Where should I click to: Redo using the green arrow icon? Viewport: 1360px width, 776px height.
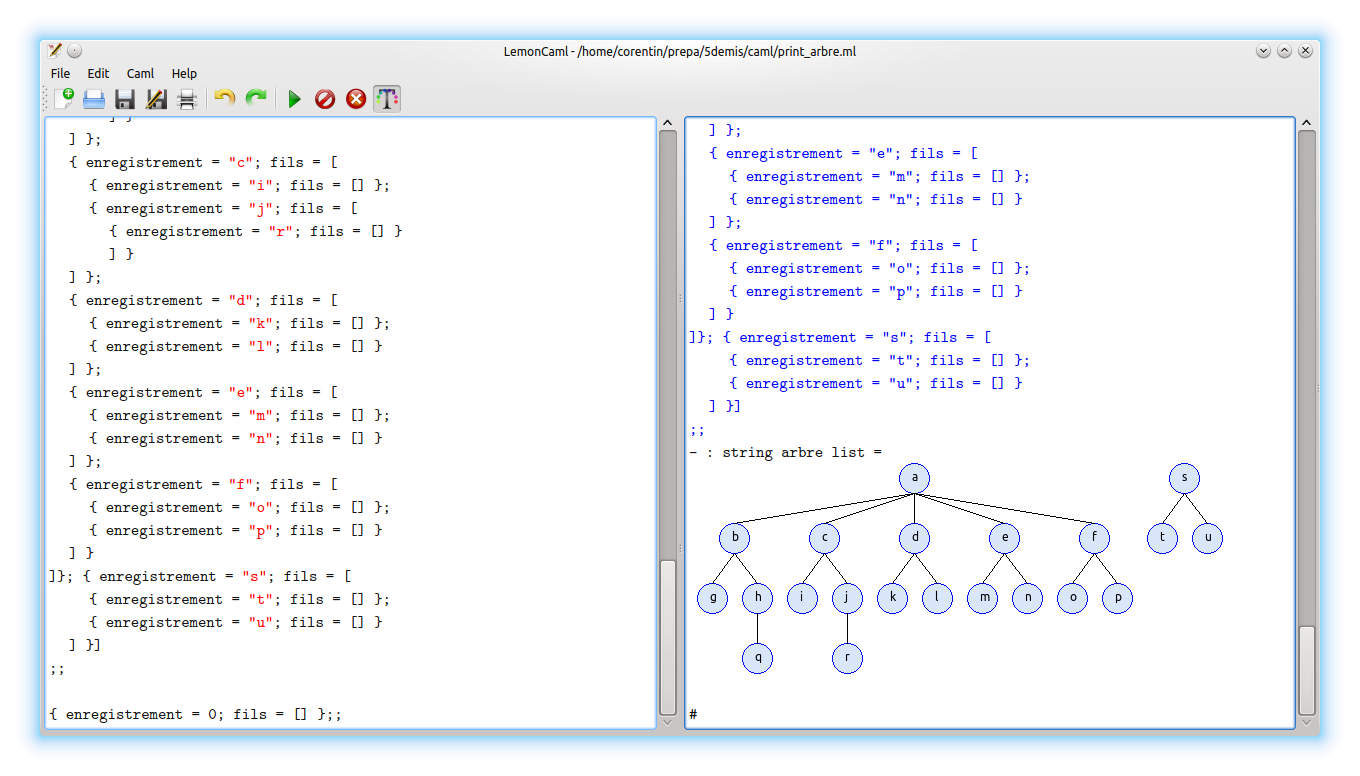point(257,98)
